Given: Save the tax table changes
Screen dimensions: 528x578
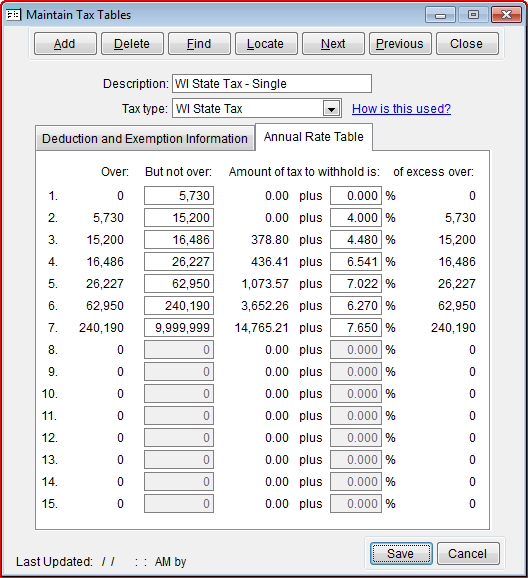Looking at the screenshot, I should 401,553.
